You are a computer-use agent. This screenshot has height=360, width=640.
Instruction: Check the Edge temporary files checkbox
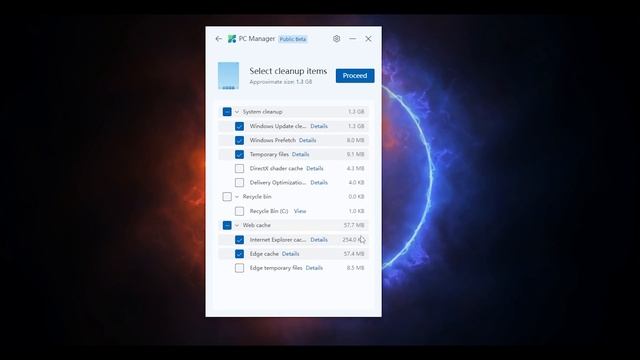[240, 268]
